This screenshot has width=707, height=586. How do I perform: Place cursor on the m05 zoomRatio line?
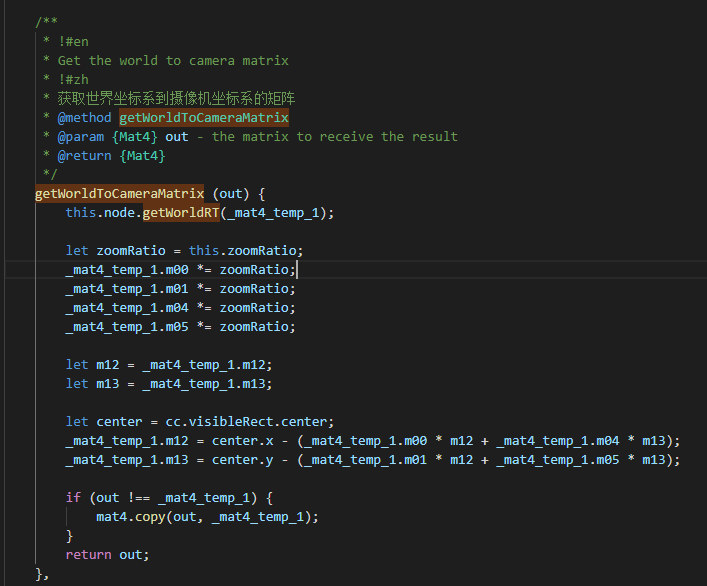(180, 326)
